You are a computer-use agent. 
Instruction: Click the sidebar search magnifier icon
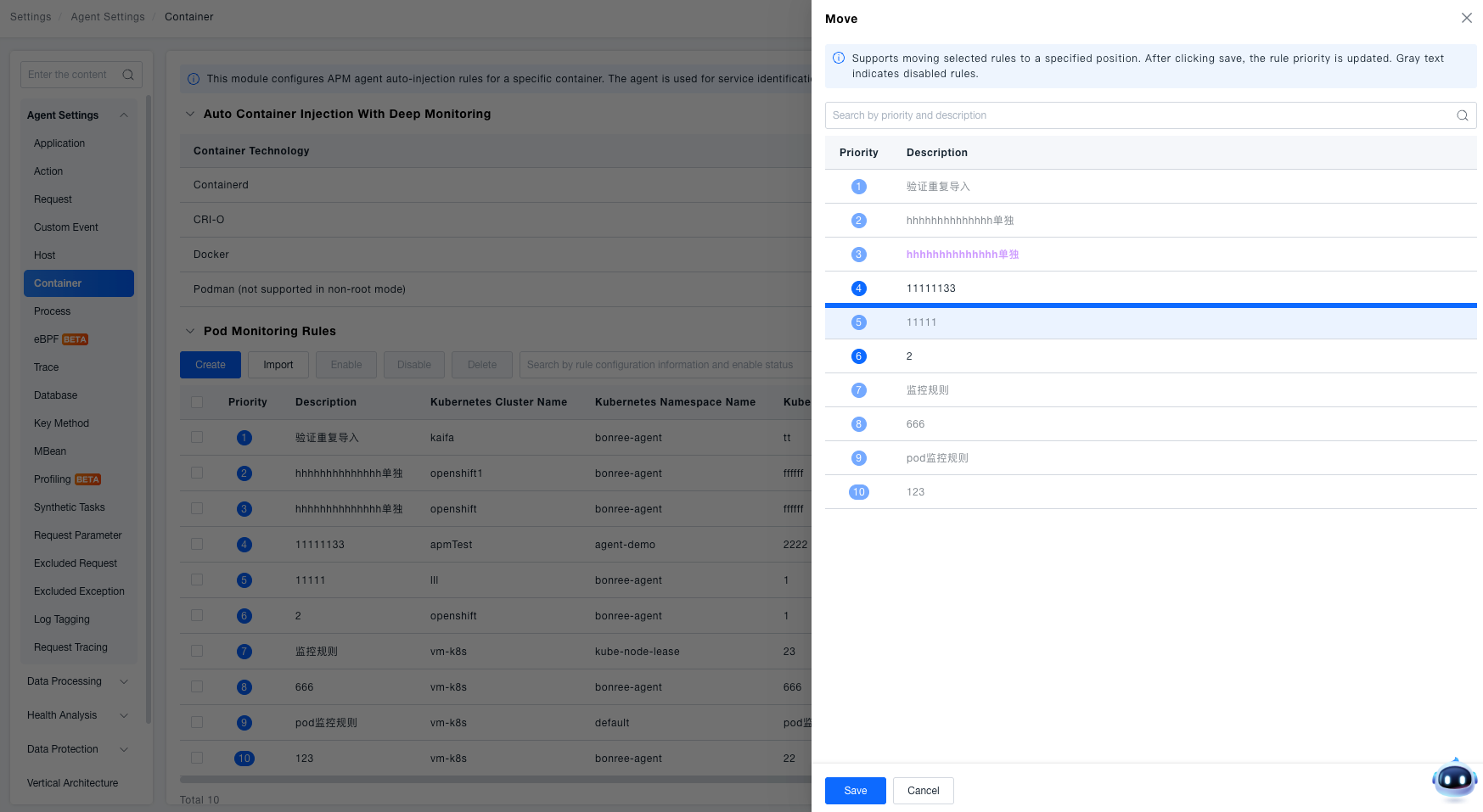pos(128,75)
